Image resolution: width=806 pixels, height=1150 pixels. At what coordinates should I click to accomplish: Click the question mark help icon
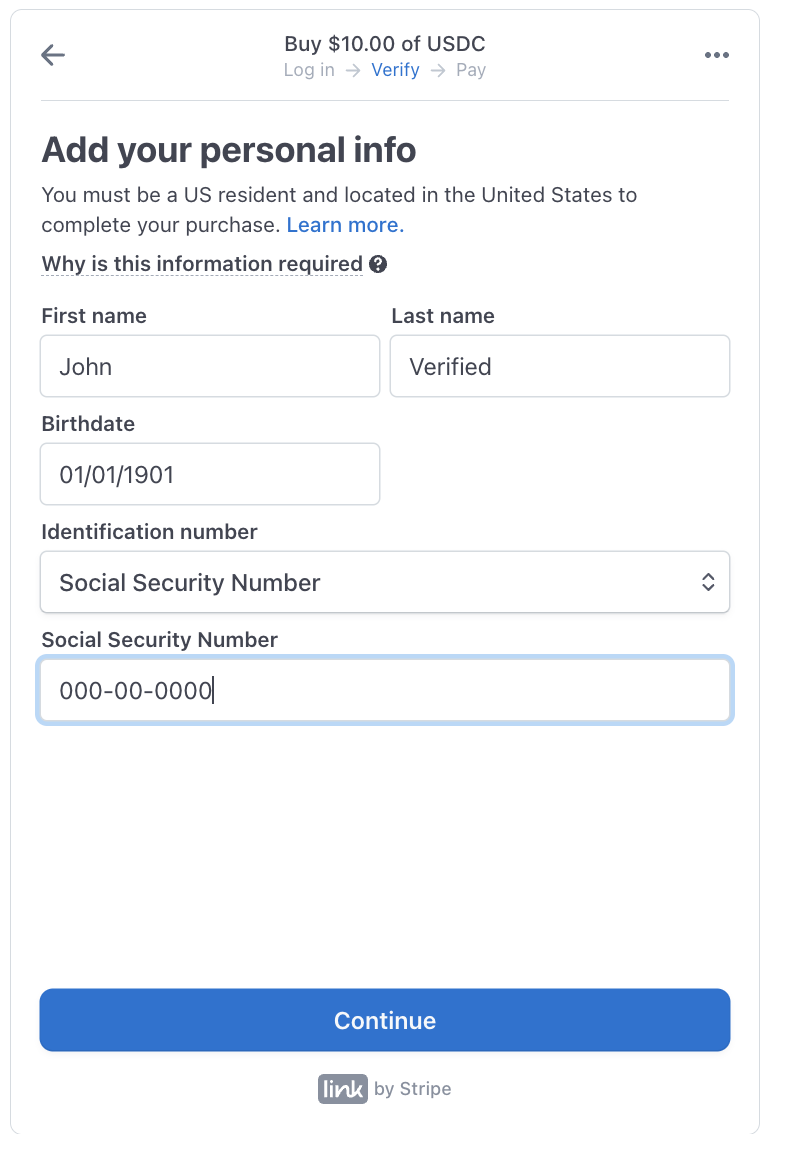tap(377, 264)
